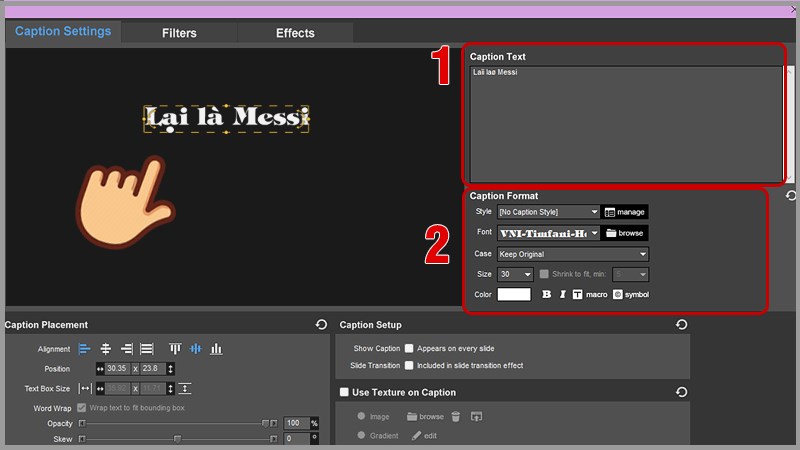Click browse for texture image

[425, 417]
